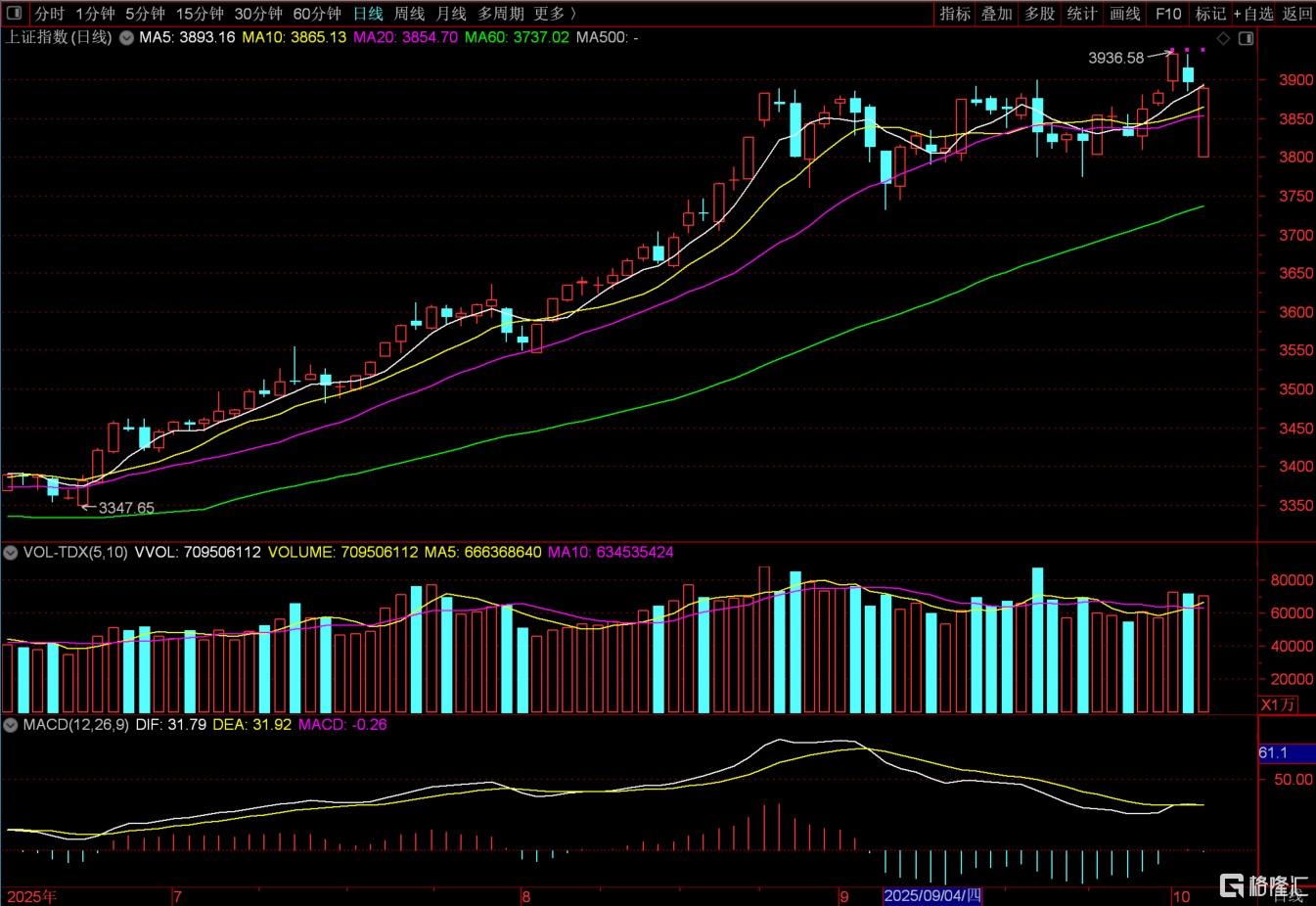This screenshot has width=1316, height=906.
Task: Open the F10 company info button
Action: click(1168, 14)
